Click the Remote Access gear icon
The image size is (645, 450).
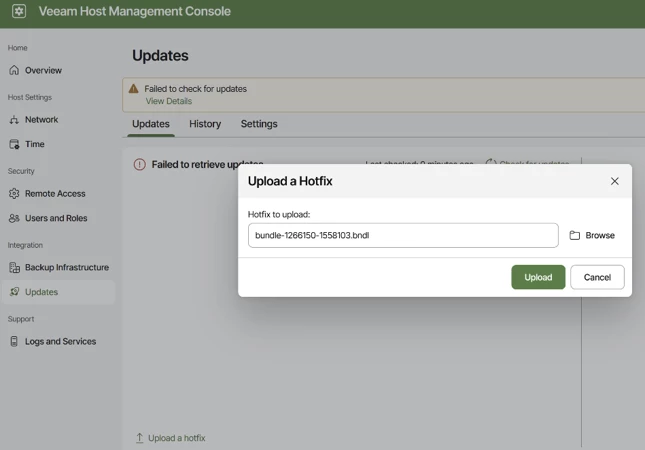coord(14,194)
